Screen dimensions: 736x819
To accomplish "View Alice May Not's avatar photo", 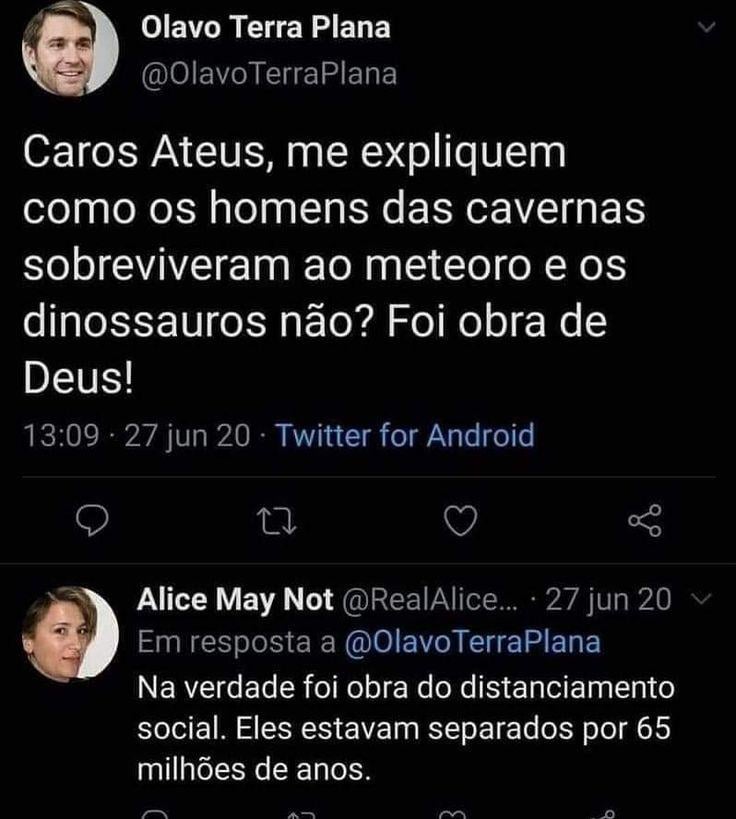I will click(71, 634).
